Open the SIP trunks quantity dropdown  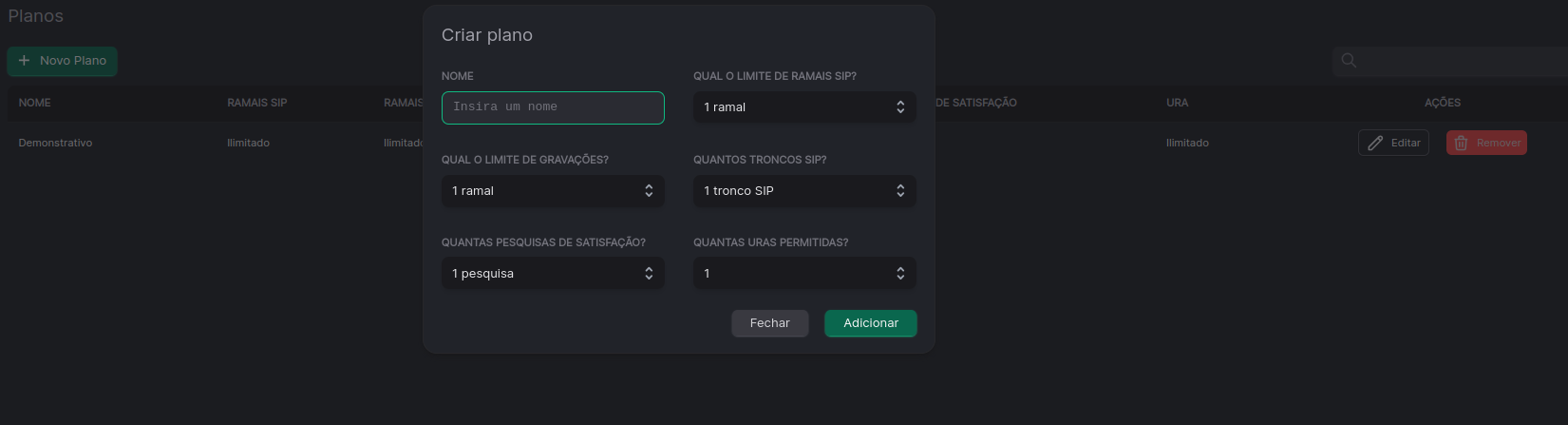click(804, 191)
